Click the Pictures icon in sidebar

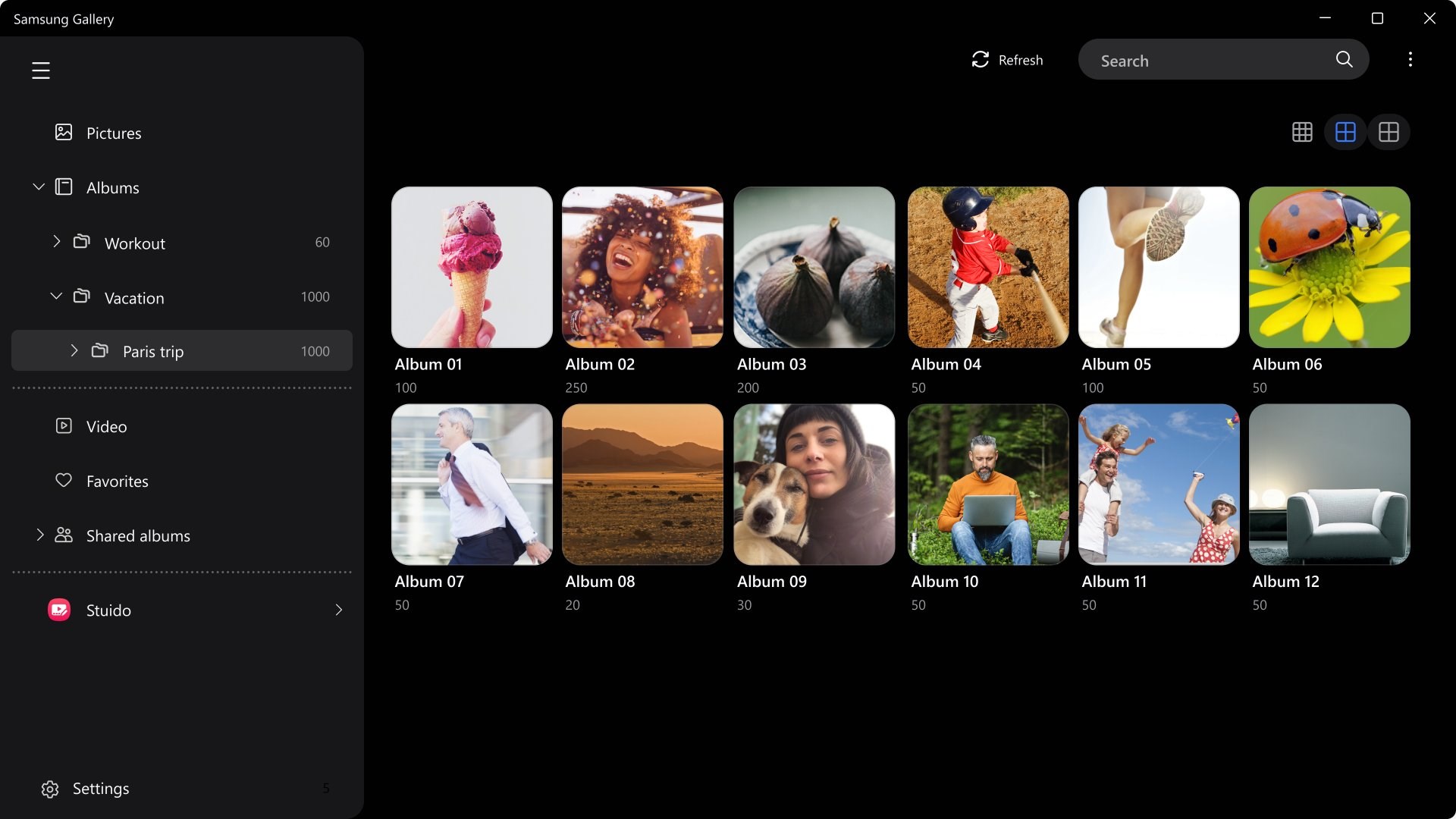[64, 133]
